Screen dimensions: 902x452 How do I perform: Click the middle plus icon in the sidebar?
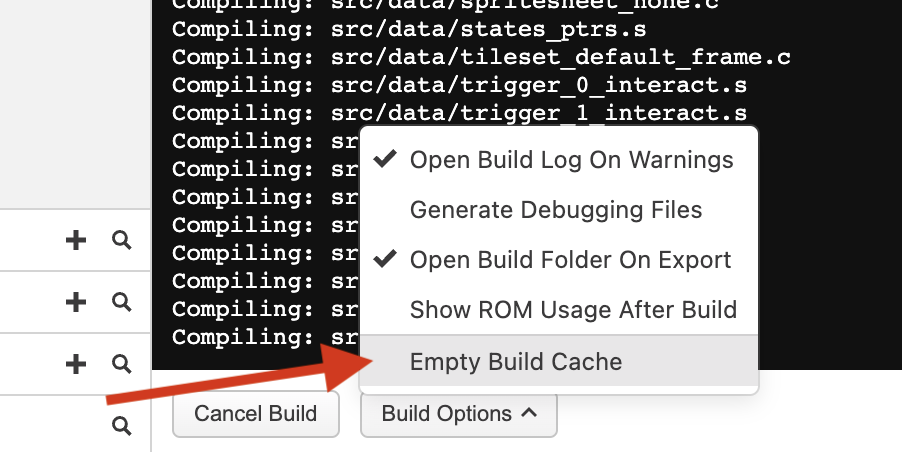75,301
